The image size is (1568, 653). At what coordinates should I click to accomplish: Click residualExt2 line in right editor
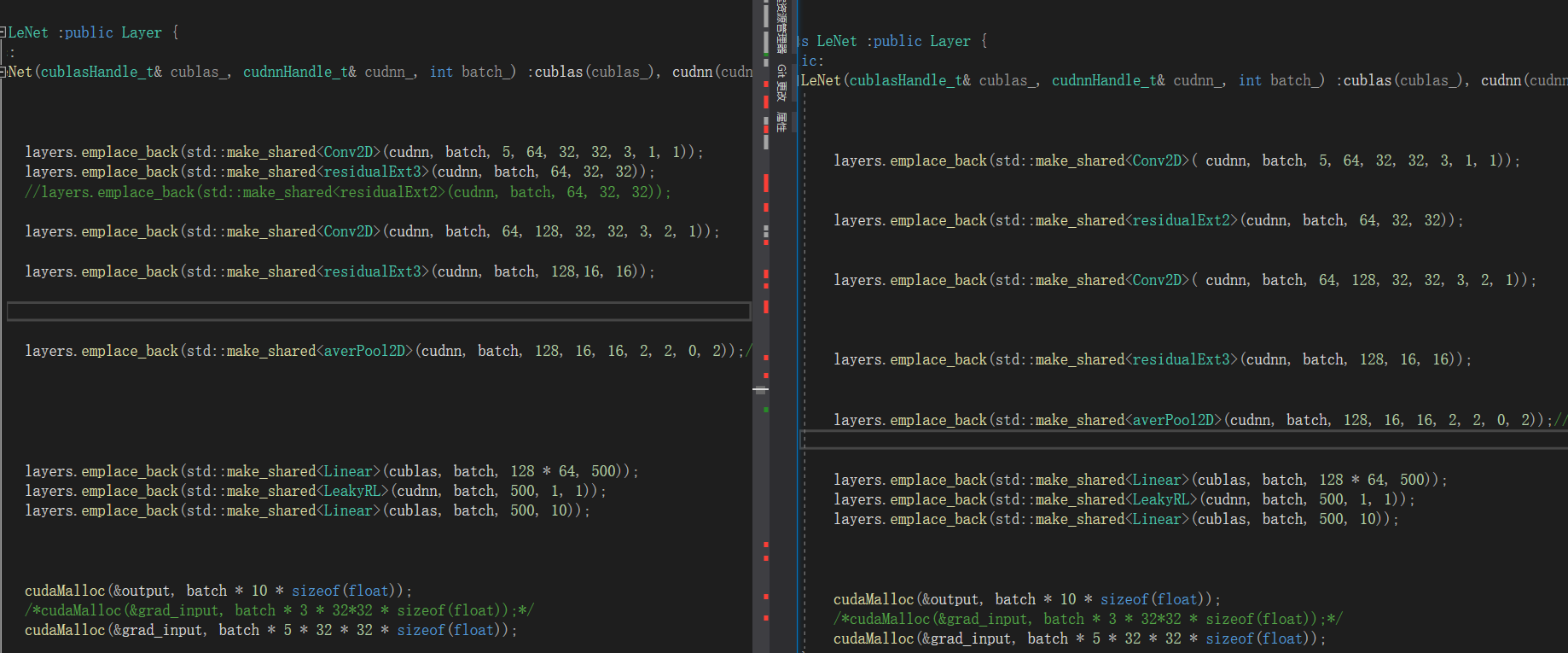[x=1148, y=220]
